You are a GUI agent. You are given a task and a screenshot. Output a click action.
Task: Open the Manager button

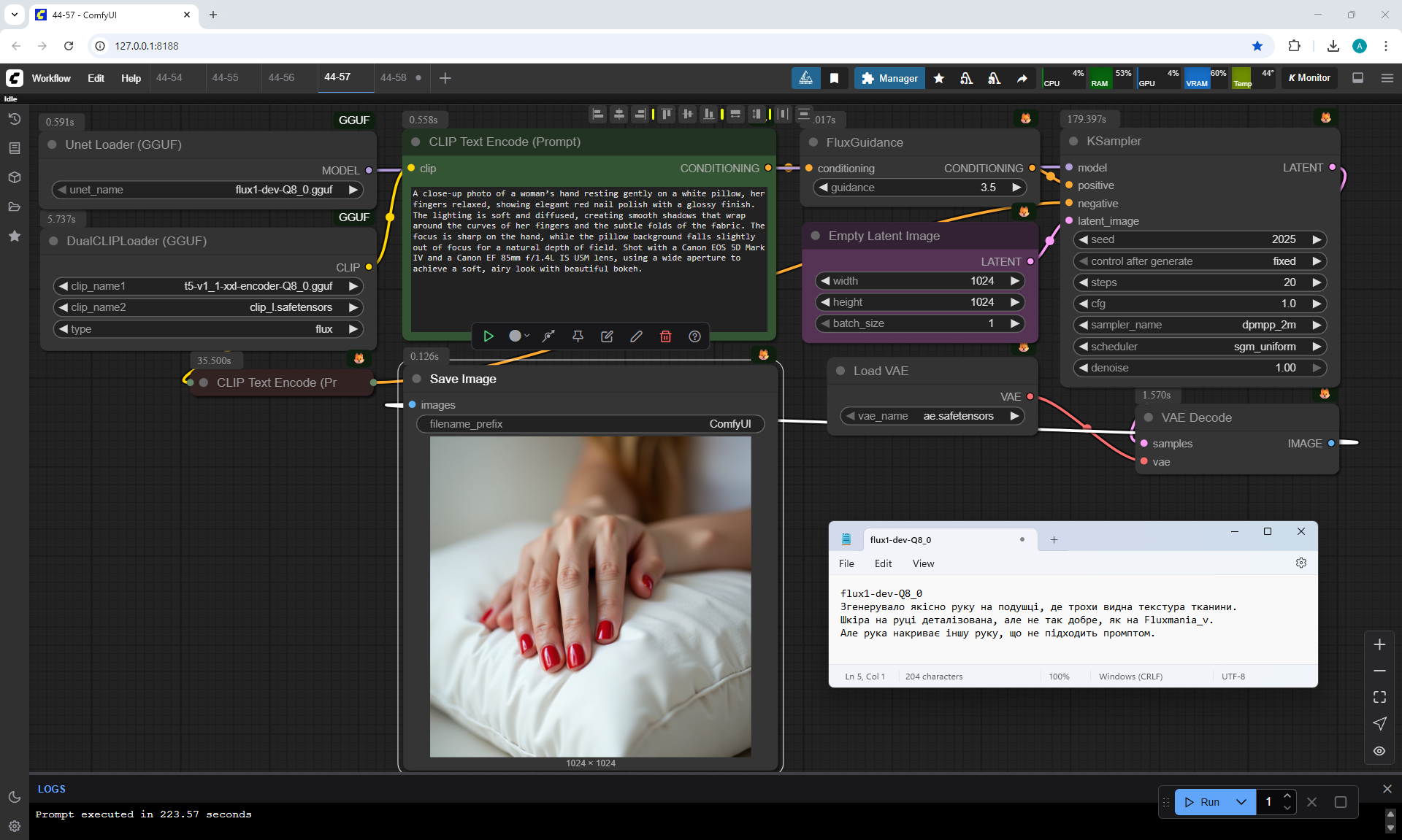click(x=889, y=78)
